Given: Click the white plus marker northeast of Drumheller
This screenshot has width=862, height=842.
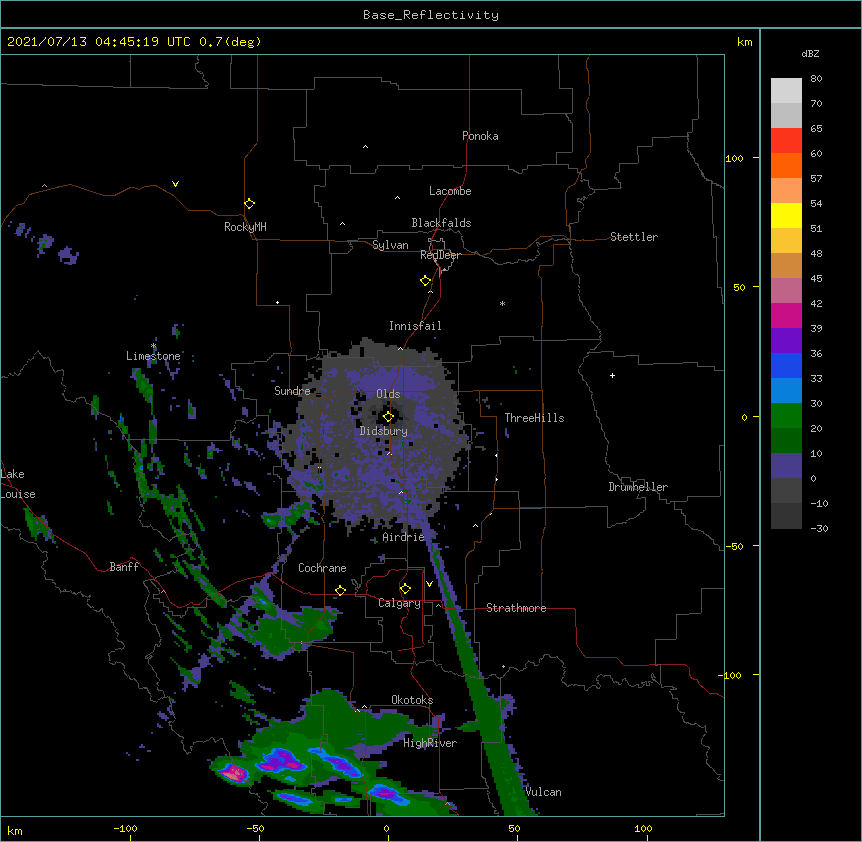Looking at the screenshot, I should pos(612,375).
